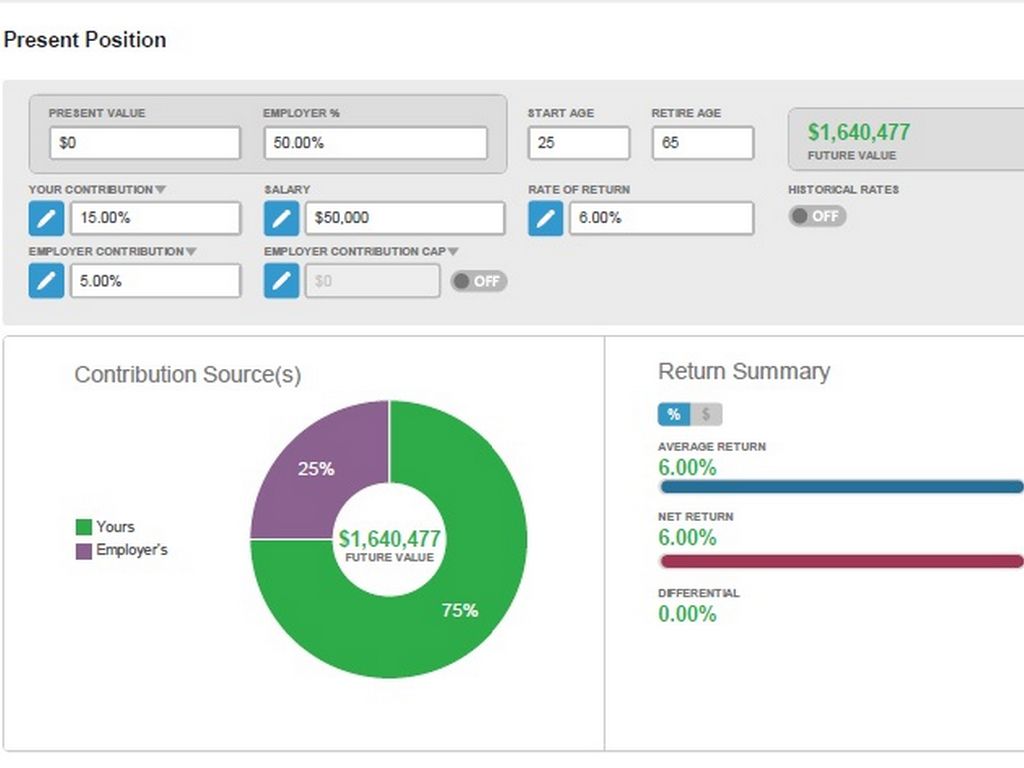Click the Start Age input field
Screen dimensions: 1024x768
578,143
